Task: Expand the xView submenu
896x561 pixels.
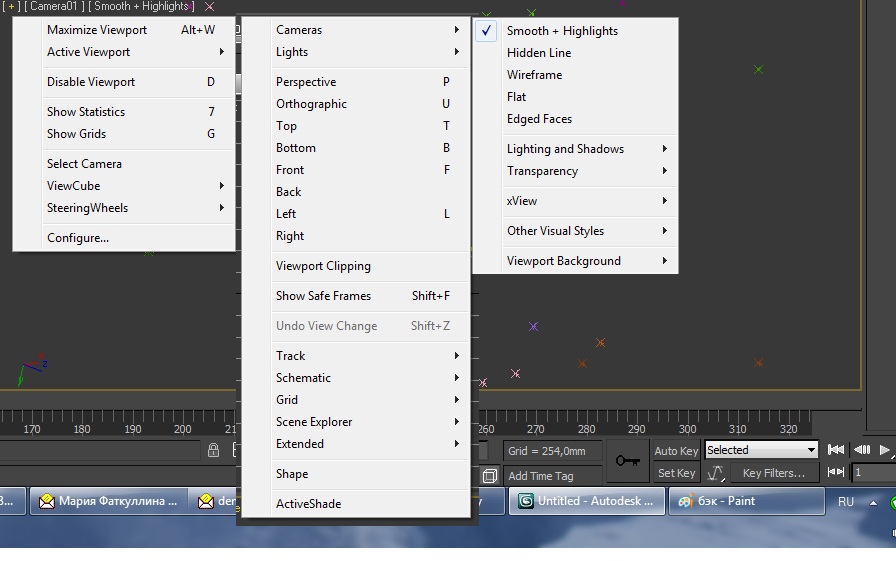Action: pos(576,201)
